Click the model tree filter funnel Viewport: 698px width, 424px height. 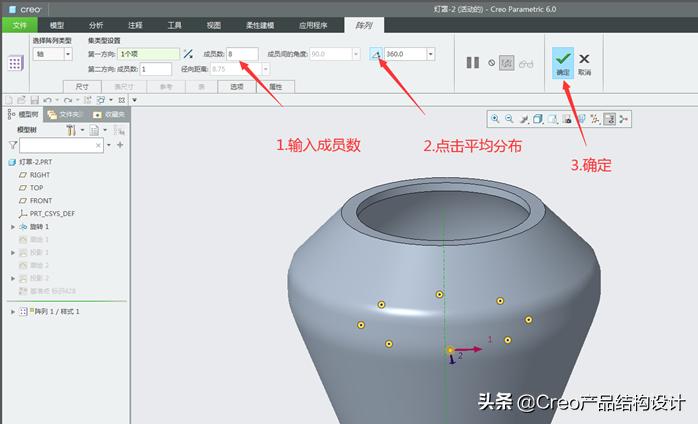pos(13,145)
